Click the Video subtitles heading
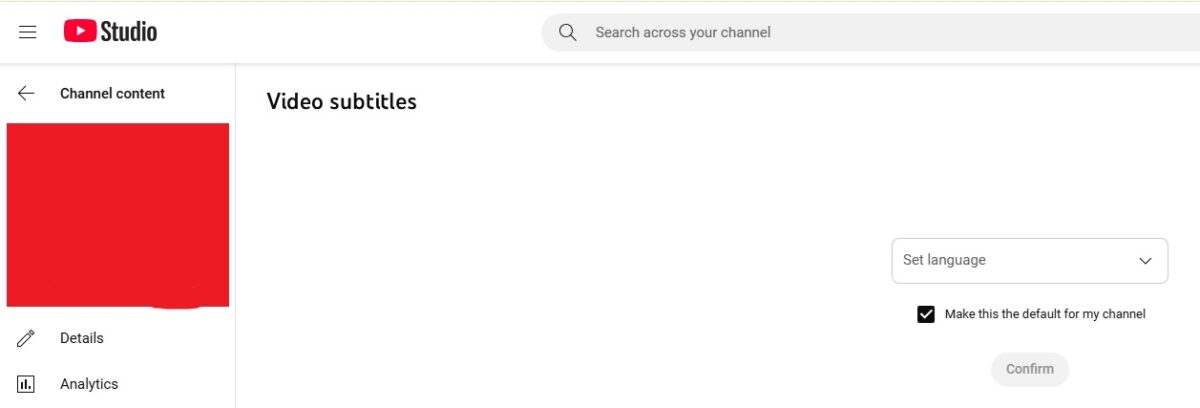1200x408 pixels. pos(341,101)
